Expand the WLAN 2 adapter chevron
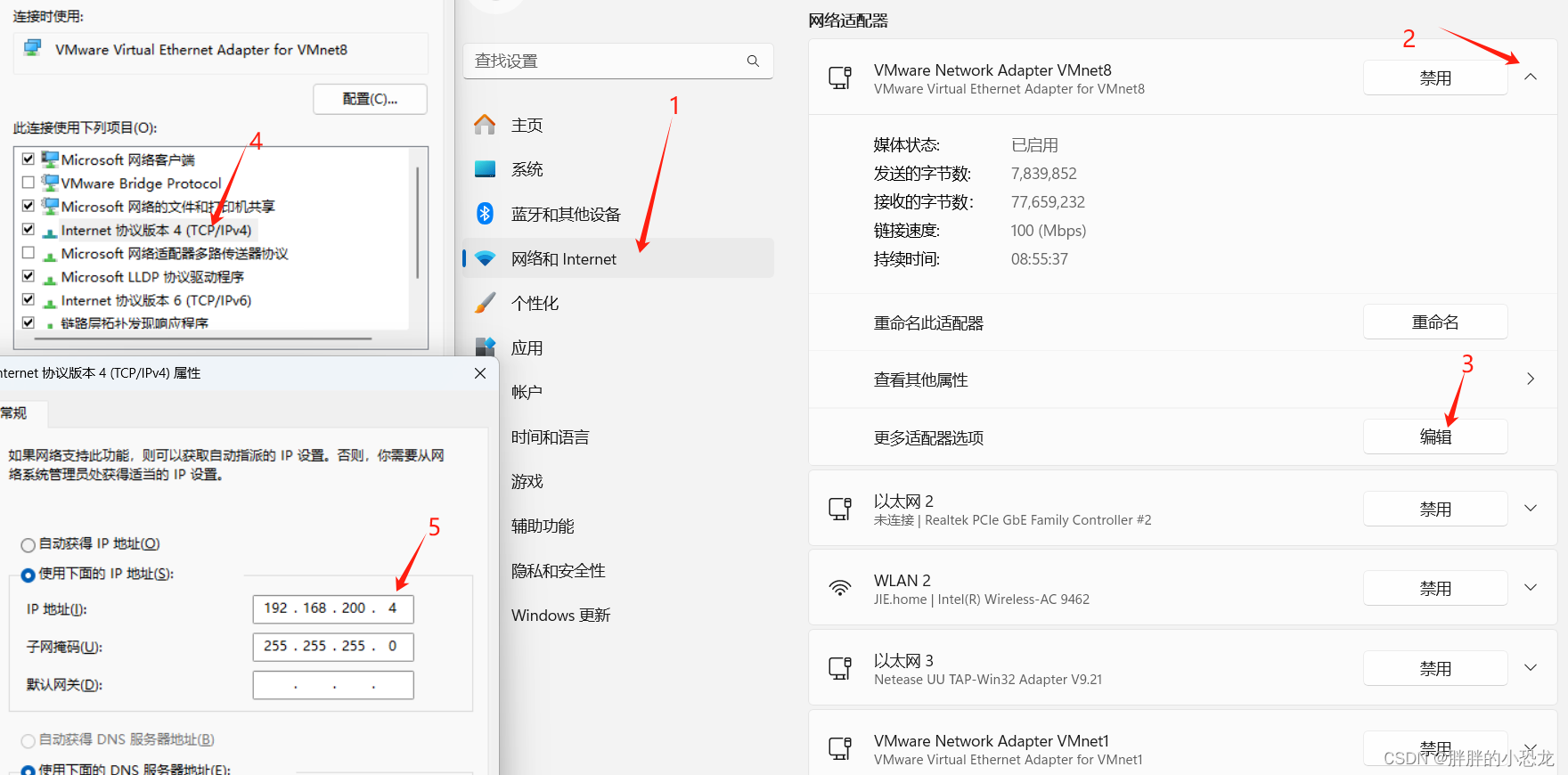Screen dimensions: 1568x775 [1531, 587]
